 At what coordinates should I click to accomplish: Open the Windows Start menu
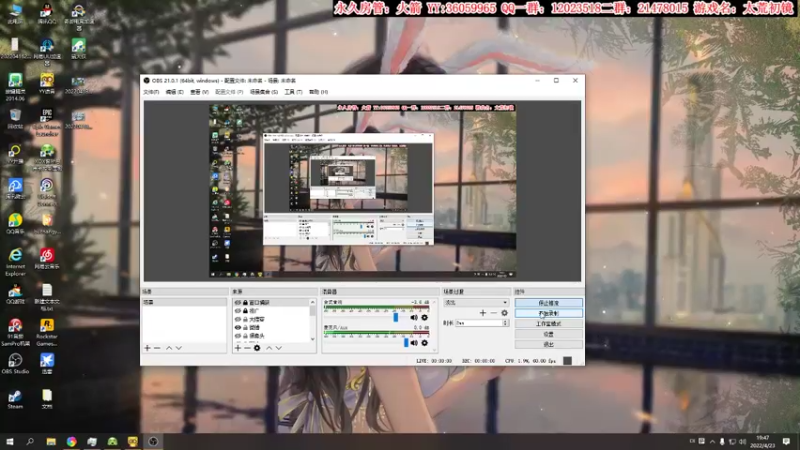10,441
